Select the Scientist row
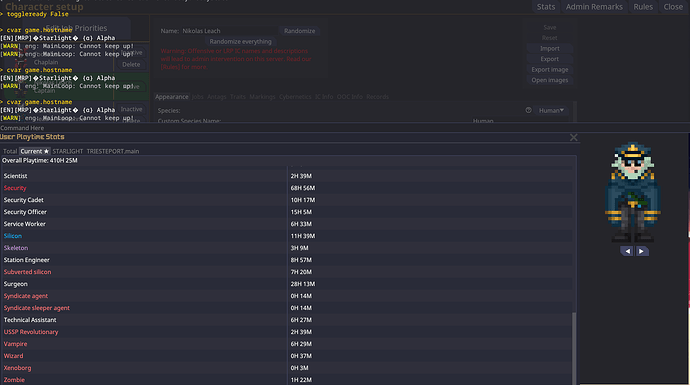The width and height of the screenshot is (690, 385). click(287, 176)
